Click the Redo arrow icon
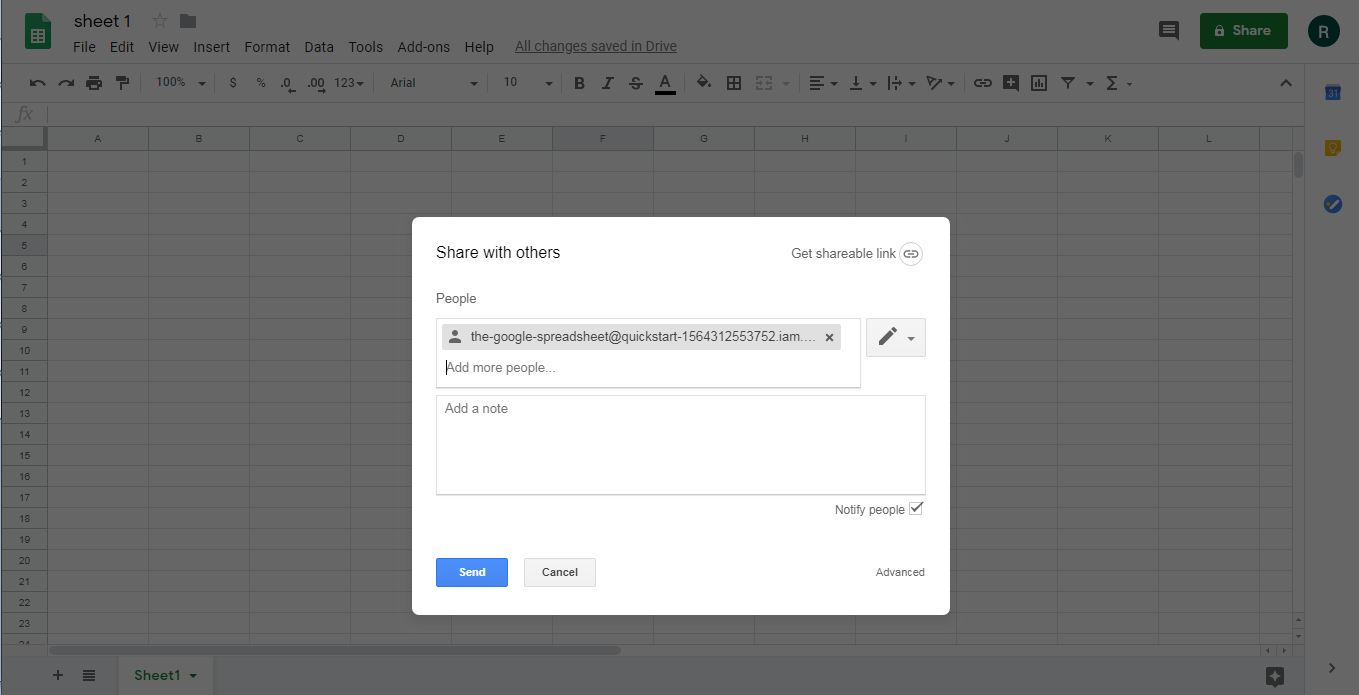 [66, 83]
